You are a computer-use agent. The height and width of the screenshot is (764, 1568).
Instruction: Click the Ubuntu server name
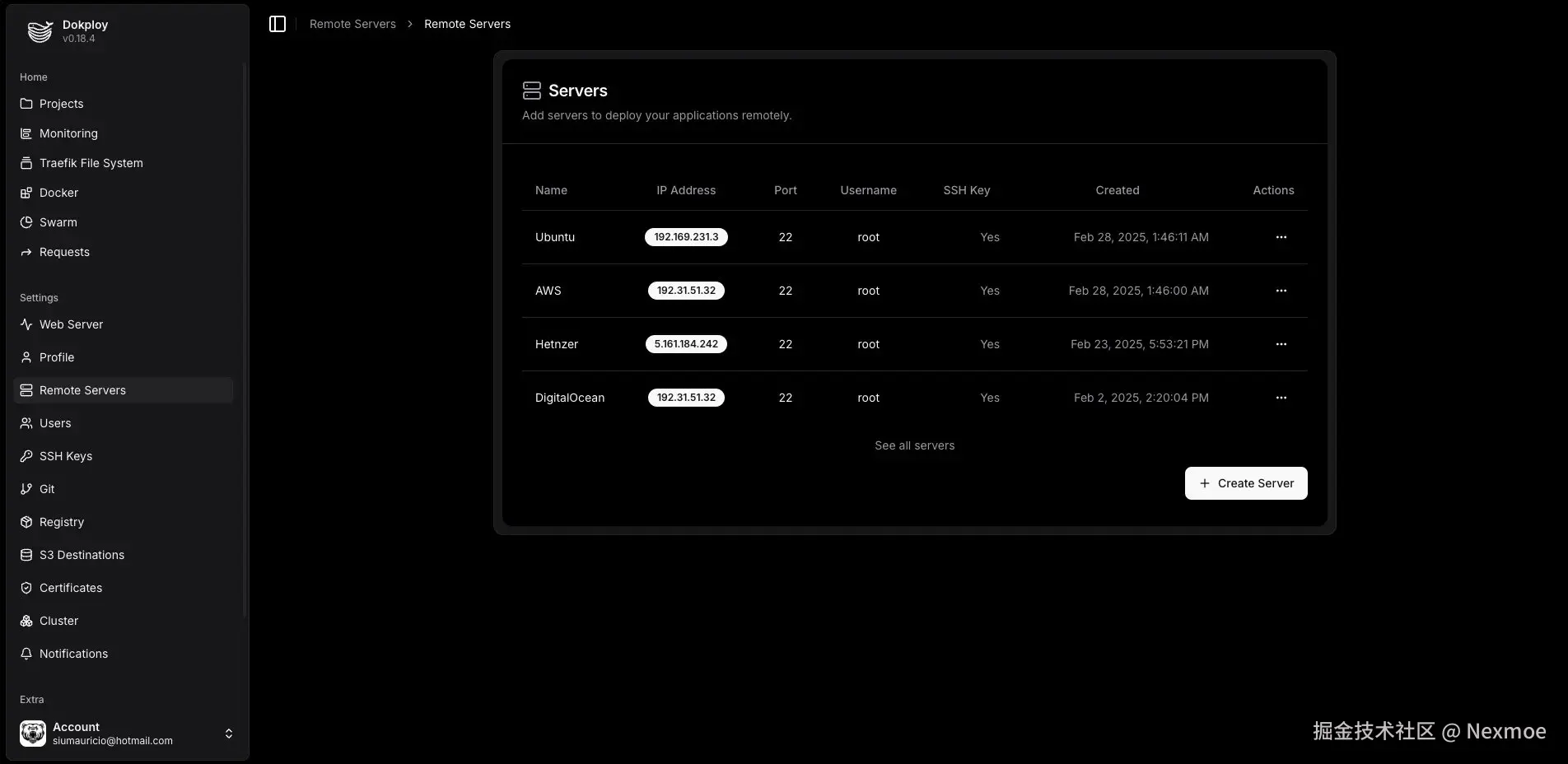click(x=555, y=237)
